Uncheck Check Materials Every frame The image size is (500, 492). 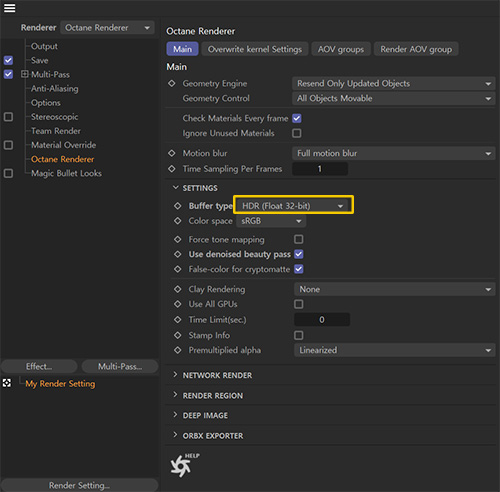click(x=297, y=118)
